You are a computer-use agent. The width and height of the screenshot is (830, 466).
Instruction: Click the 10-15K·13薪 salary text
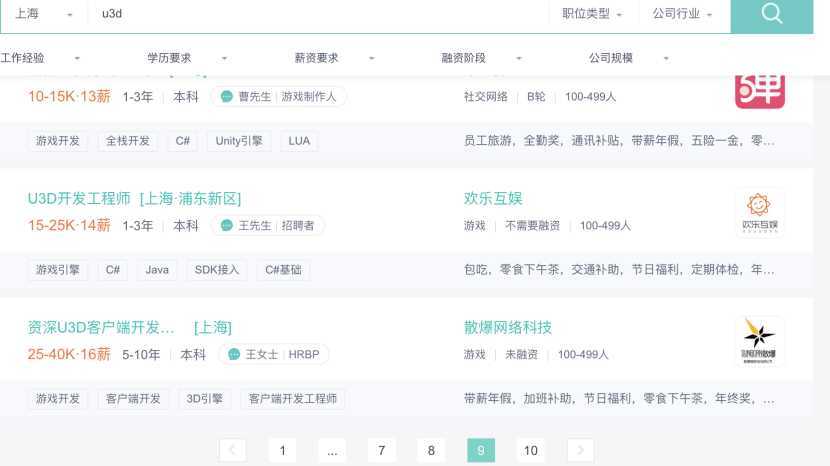[x=69, y=96]
